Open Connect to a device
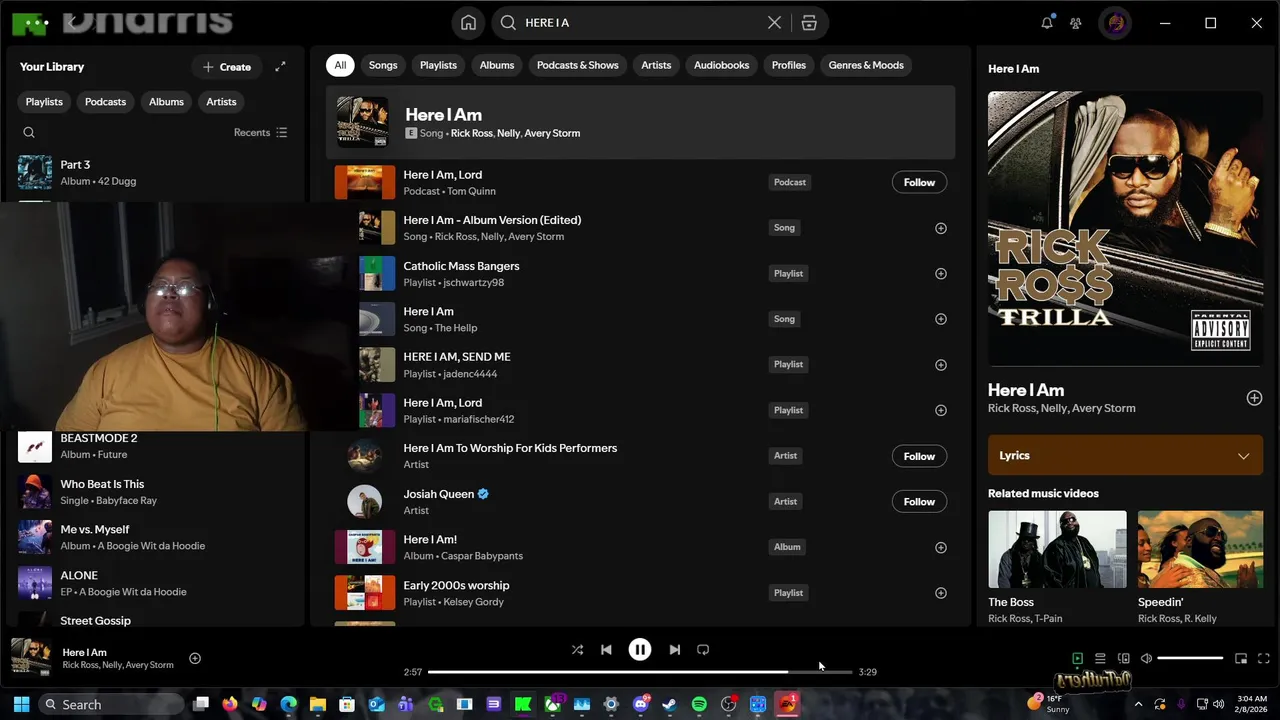 point(1123,658)
